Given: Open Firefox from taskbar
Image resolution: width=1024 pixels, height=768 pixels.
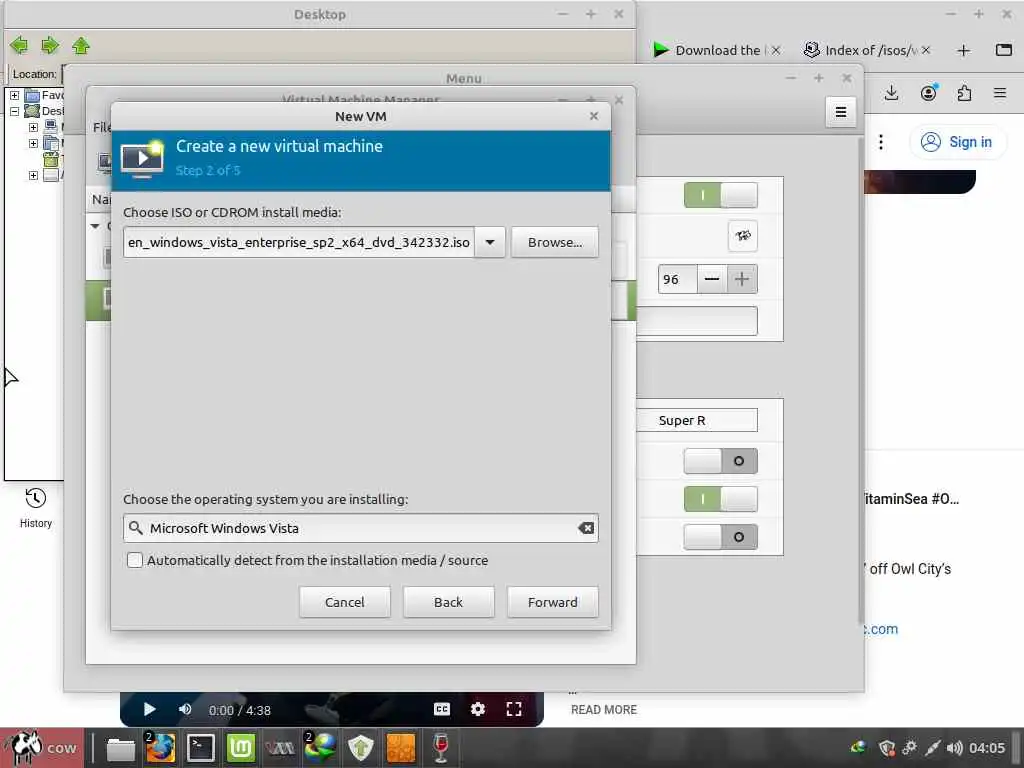Looking at the screenshot, I should [161, 748].
